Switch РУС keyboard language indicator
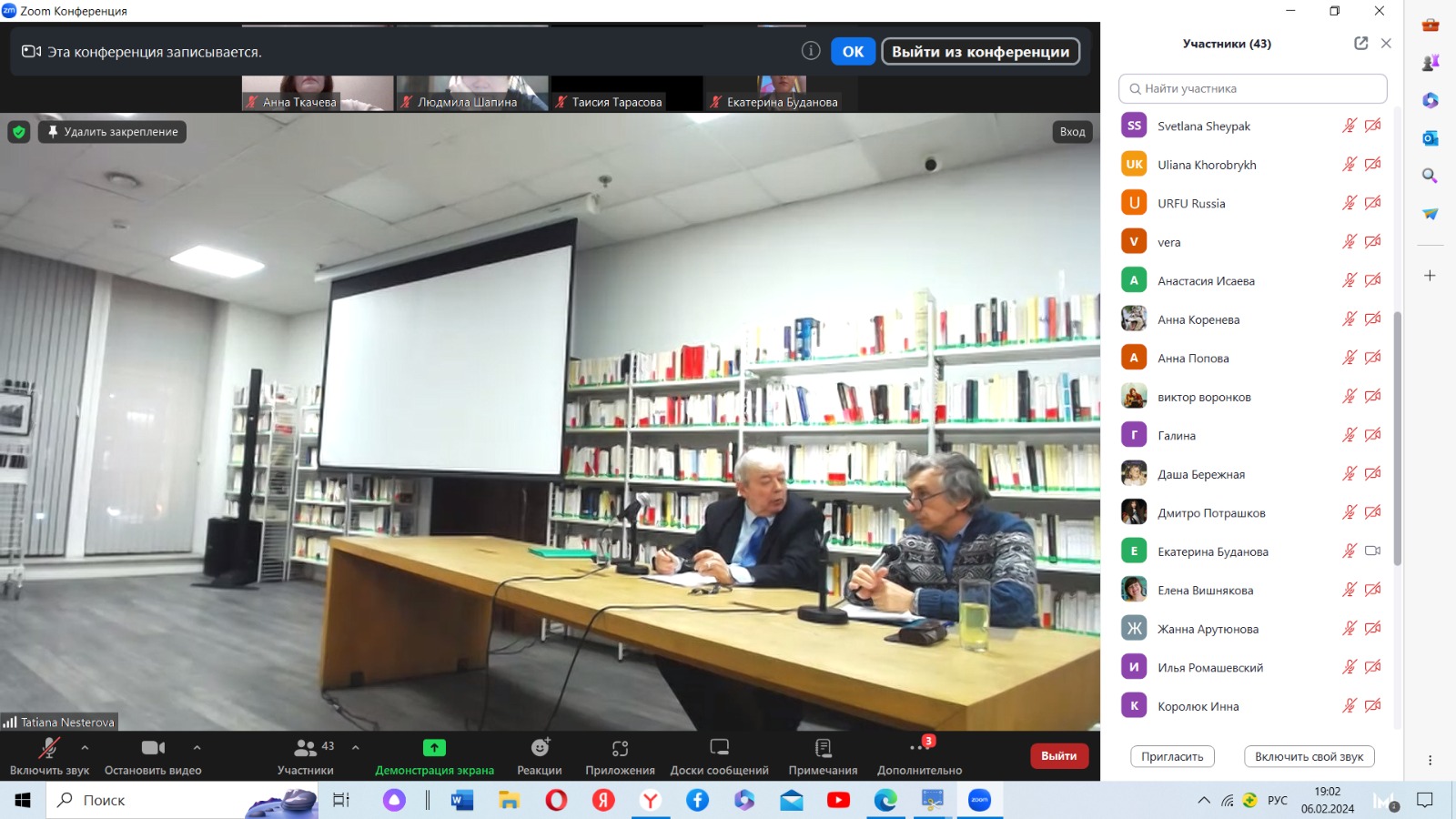The image size is (1456, 819). coord(1278,801)
